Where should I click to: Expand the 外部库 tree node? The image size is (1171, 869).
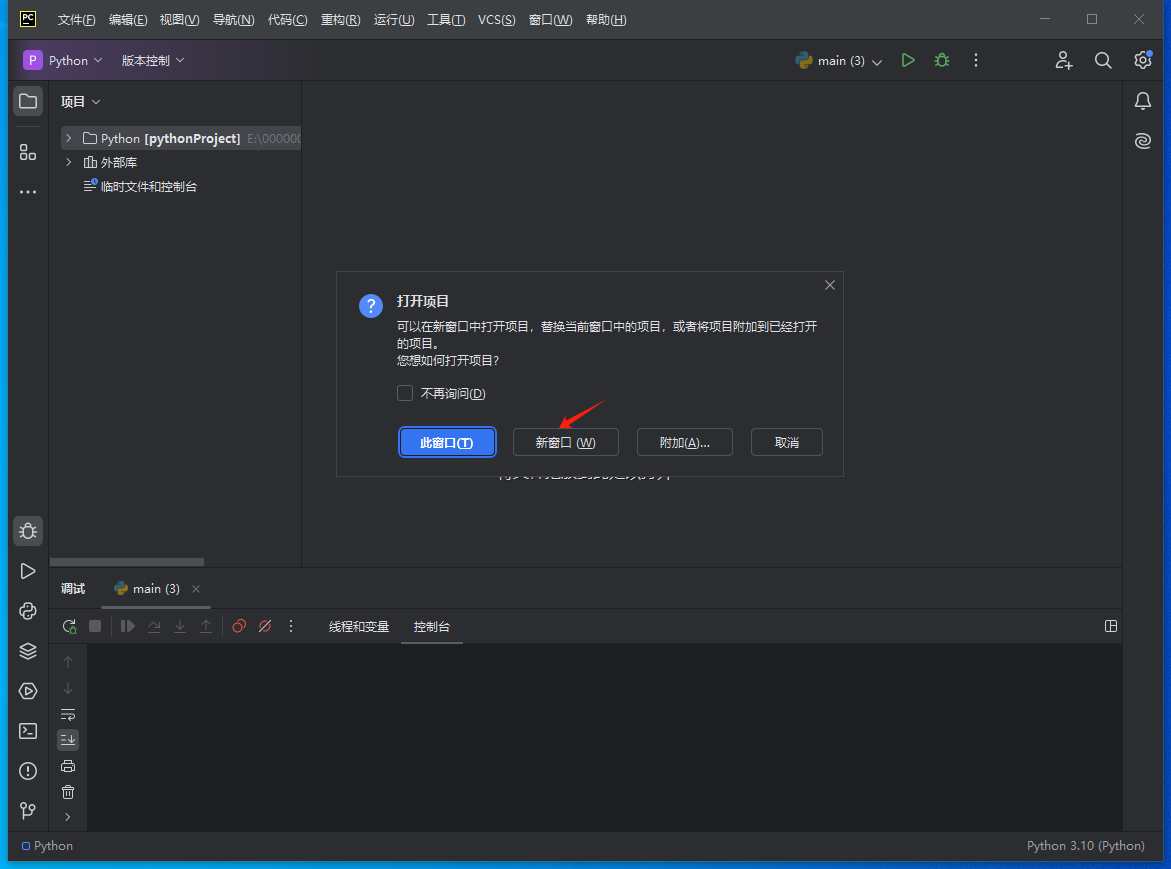pyautogui.click(x=69, y=162)
